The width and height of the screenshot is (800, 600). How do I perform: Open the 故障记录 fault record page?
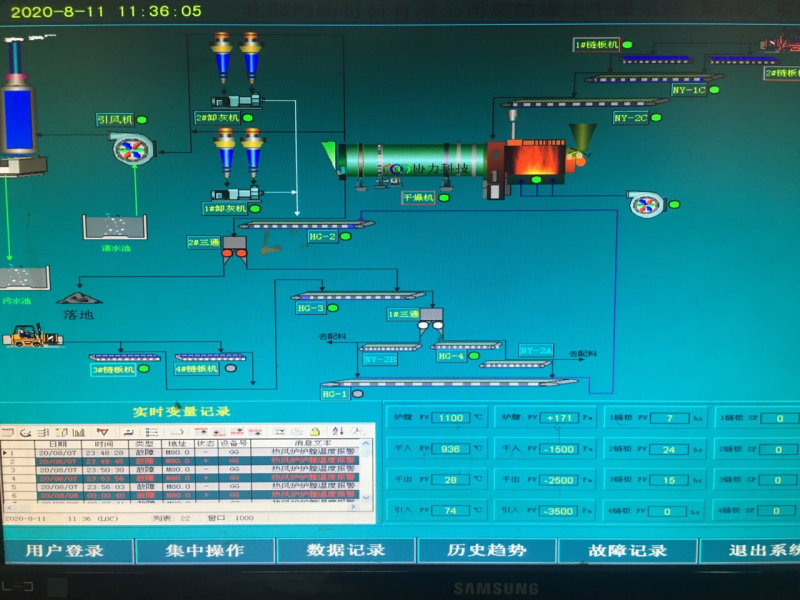click(x=627, y=550)
